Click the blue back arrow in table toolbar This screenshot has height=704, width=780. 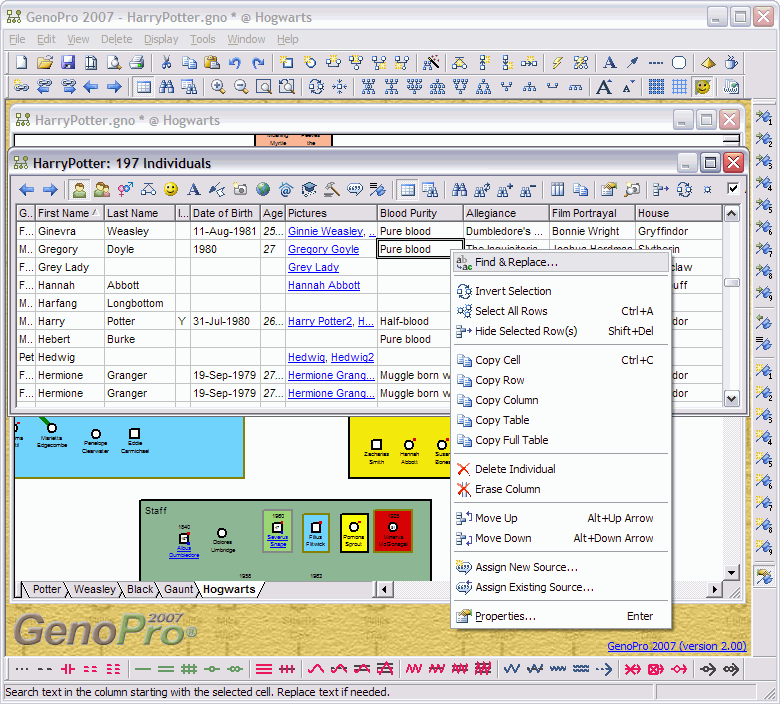[x=27, y=189]
